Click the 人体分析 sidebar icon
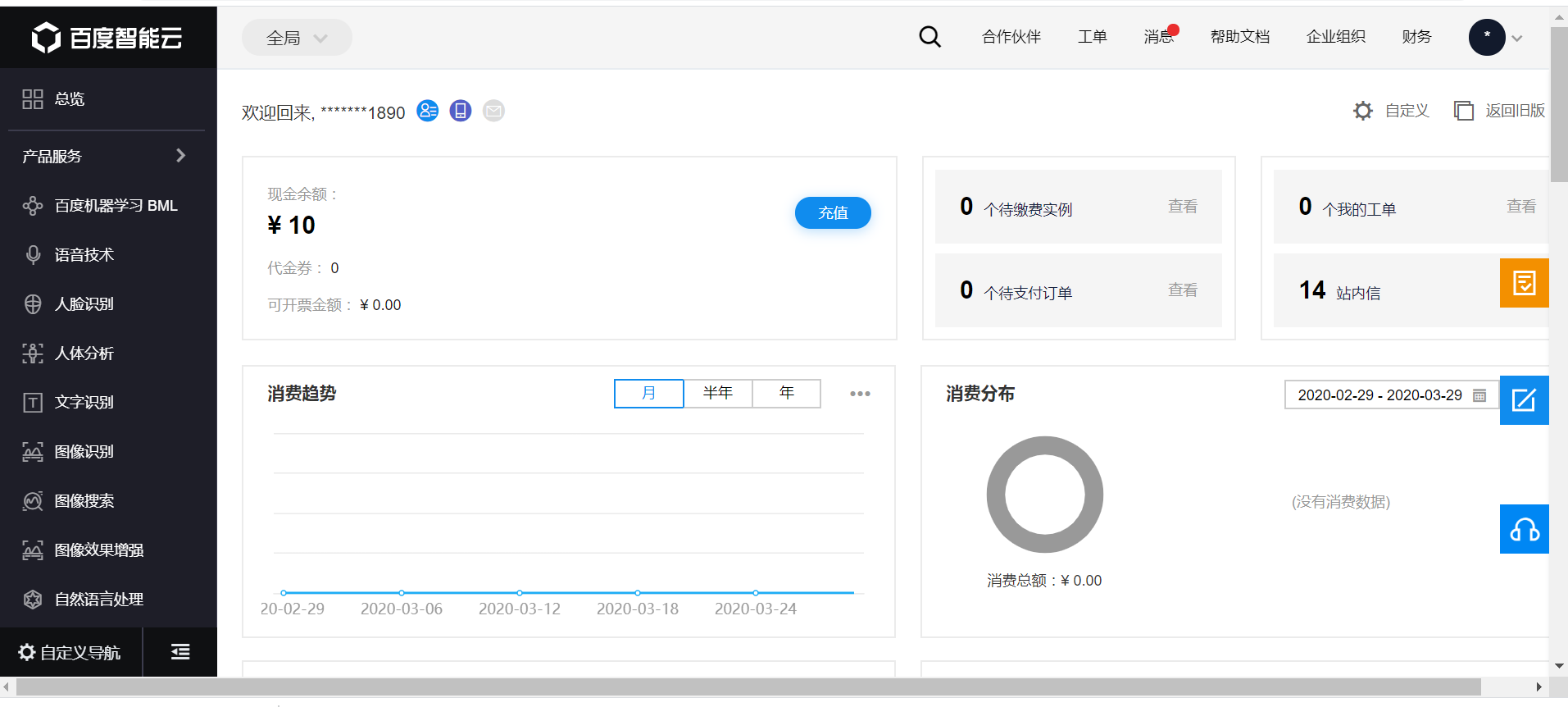Screen dimensions: 1568x707 pyautogui.click(x=33, y=353)
